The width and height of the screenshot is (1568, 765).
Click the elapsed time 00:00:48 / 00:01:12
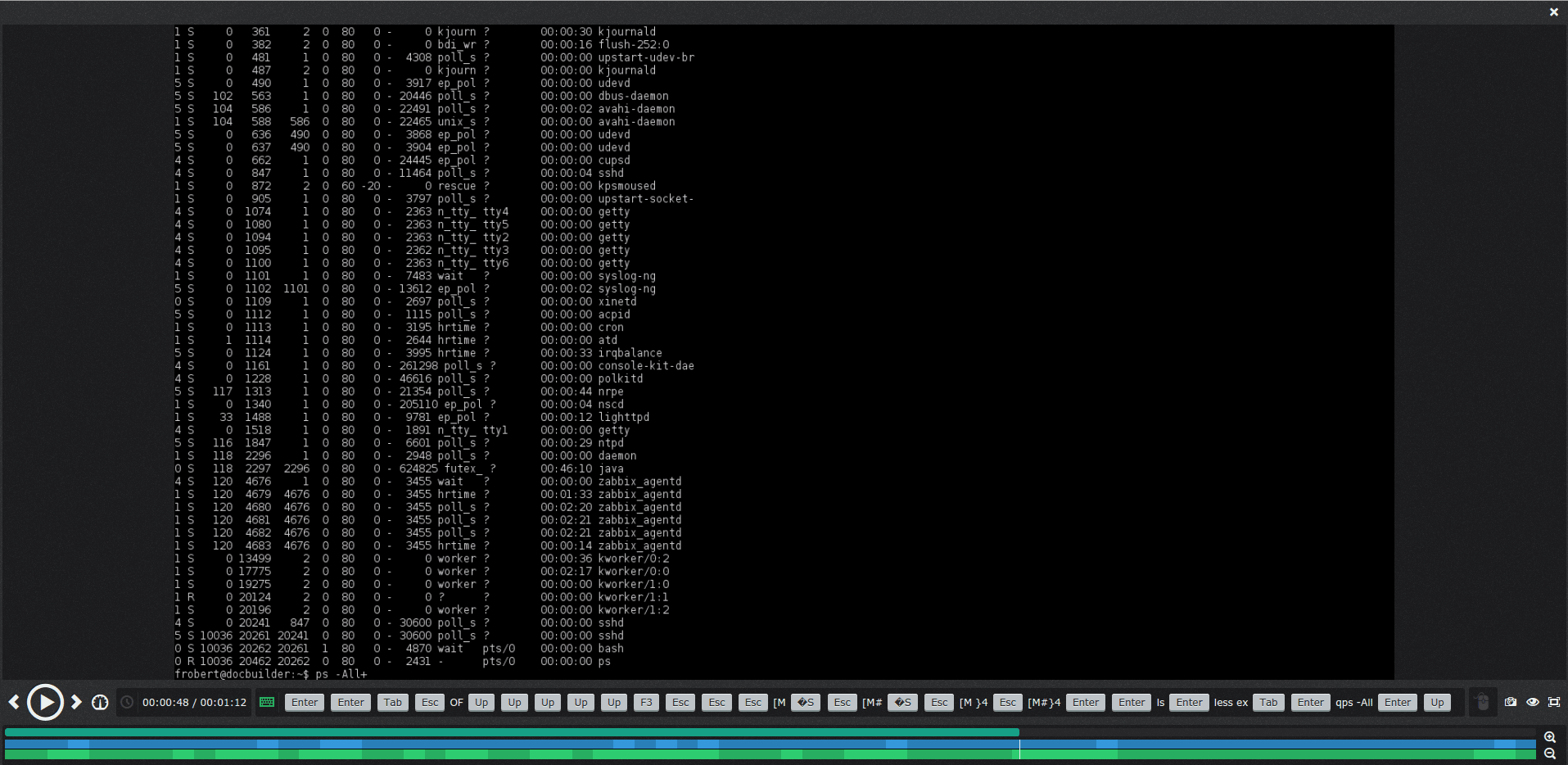(x=194, y=702)
